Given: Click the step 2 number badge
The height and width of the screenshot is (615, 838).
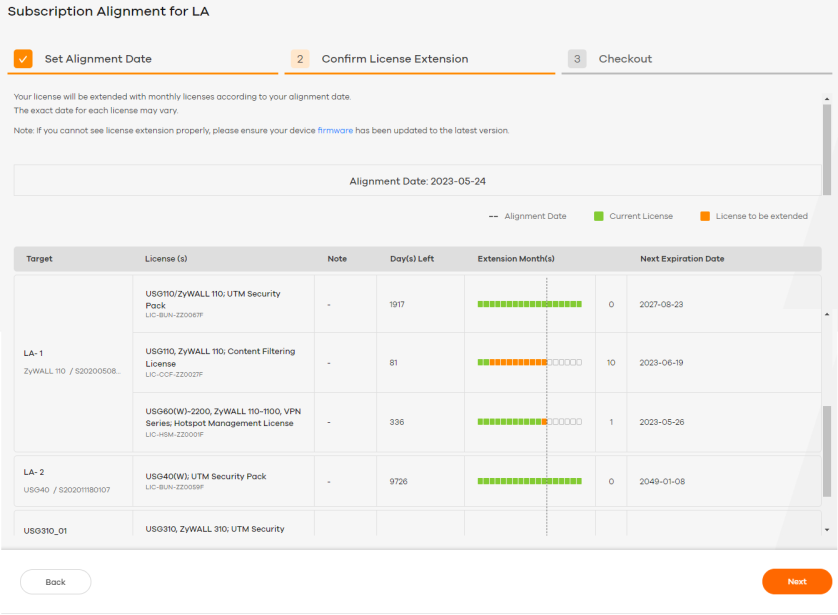Looking at the screenshot, I should coord(300,59).
